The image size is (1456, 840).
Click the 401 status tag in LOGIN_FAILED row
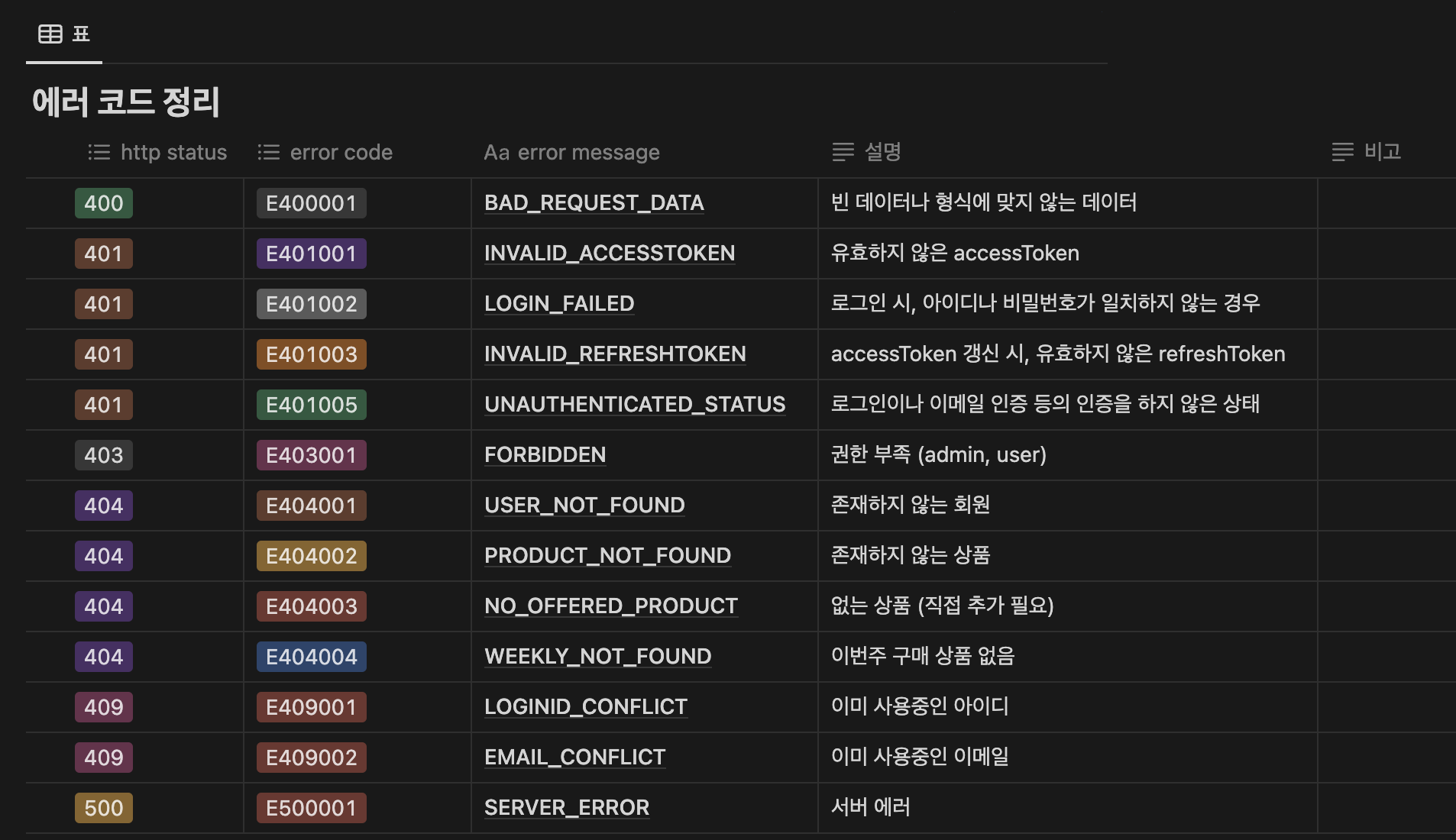[104, 304]
